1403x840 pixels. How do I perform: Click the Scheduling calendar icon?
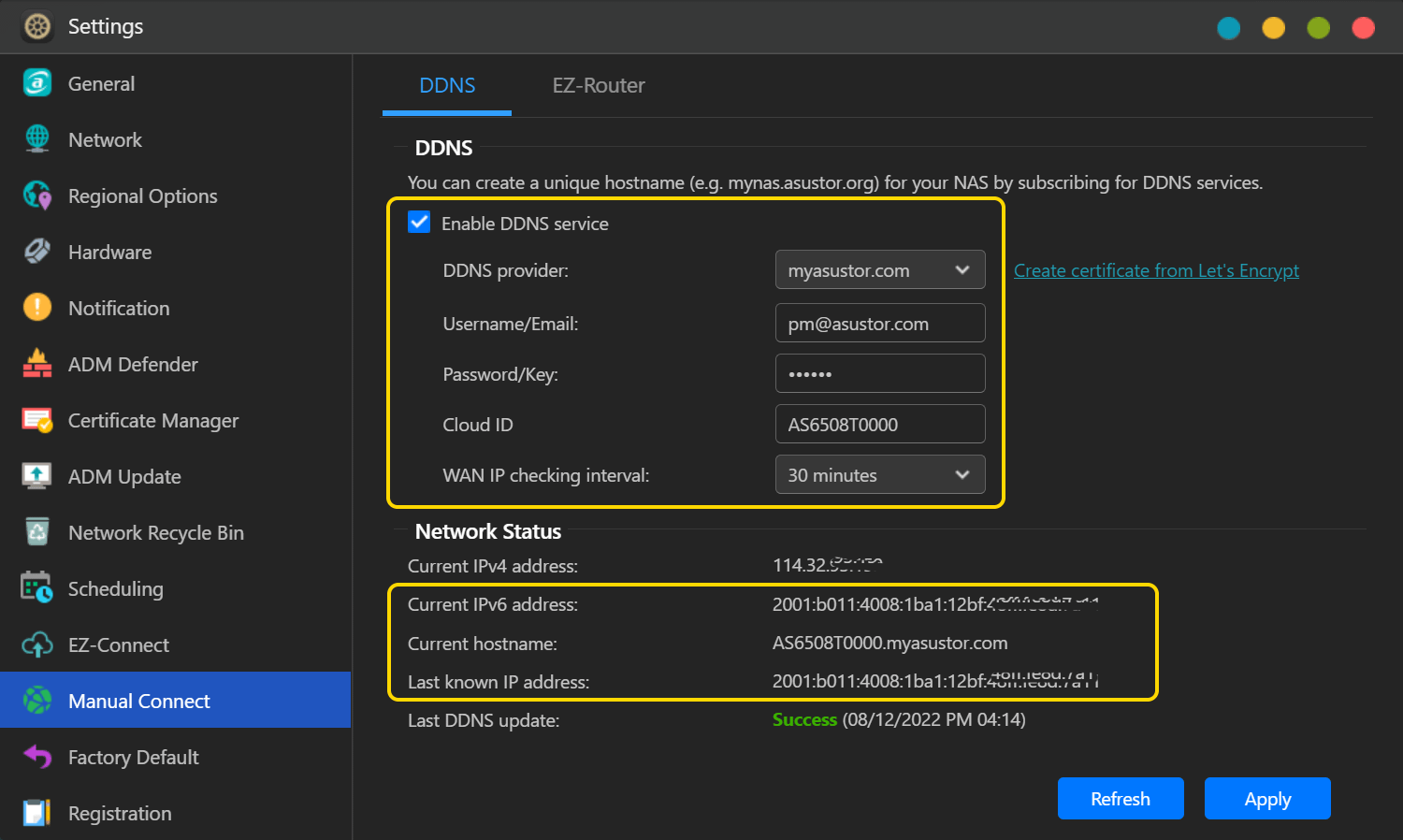37,588
